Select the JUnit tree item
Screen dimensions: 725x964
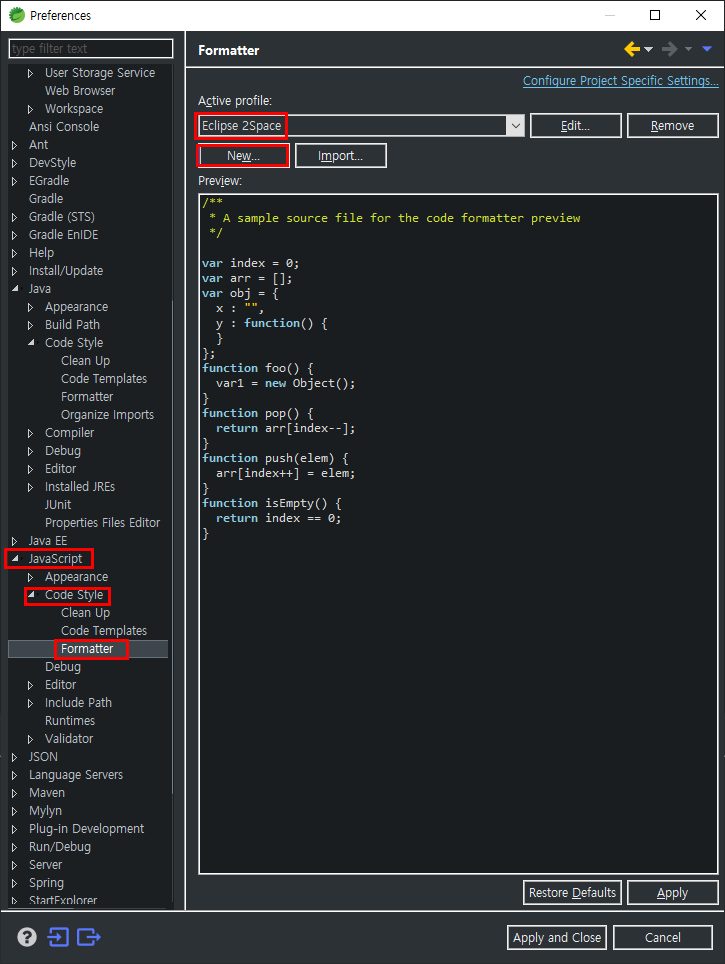pyautogui.click(x=58, y=505)
